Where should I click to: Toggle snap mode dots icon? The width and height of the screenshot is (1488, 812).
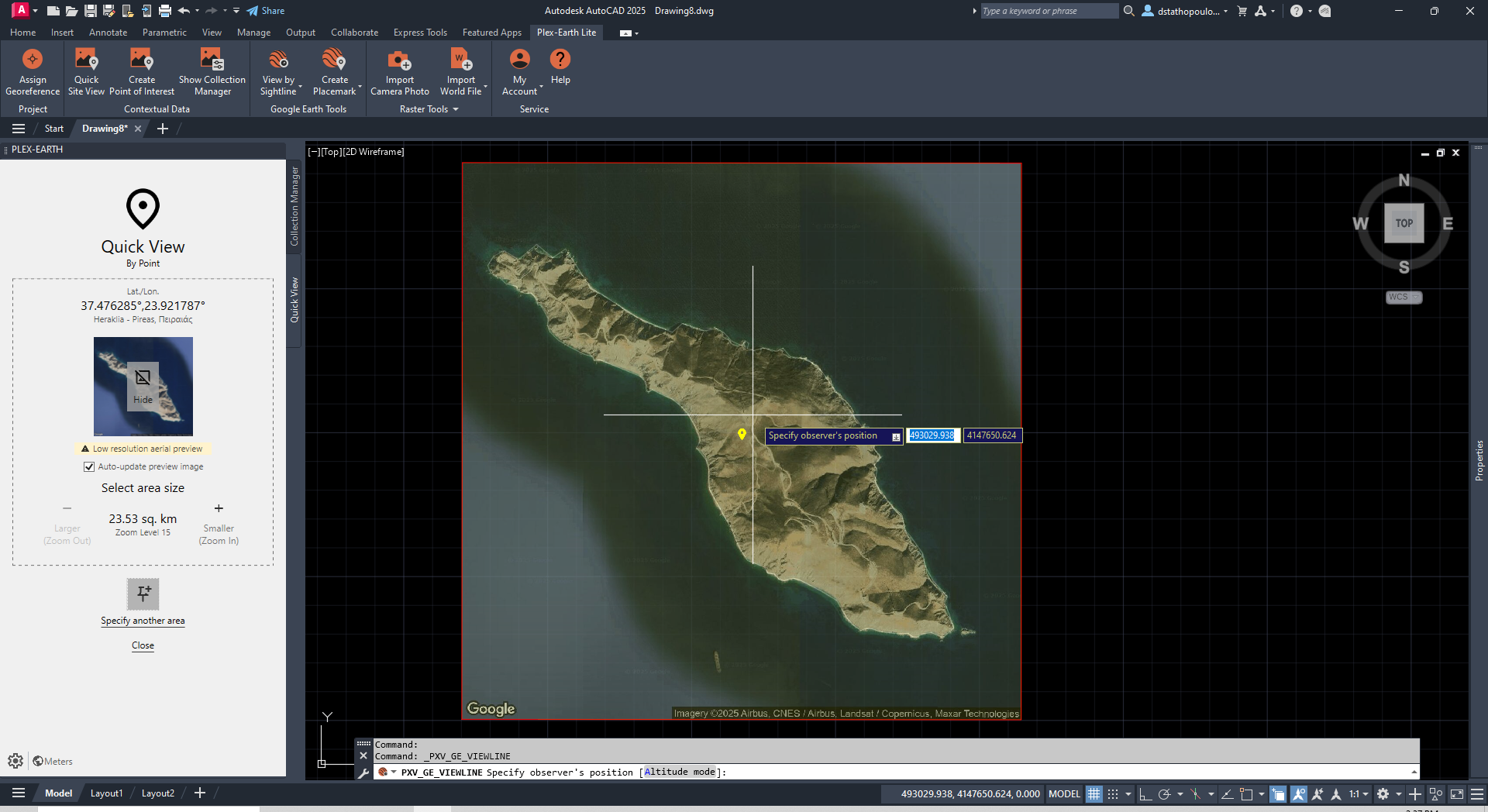click(1113, 793)
